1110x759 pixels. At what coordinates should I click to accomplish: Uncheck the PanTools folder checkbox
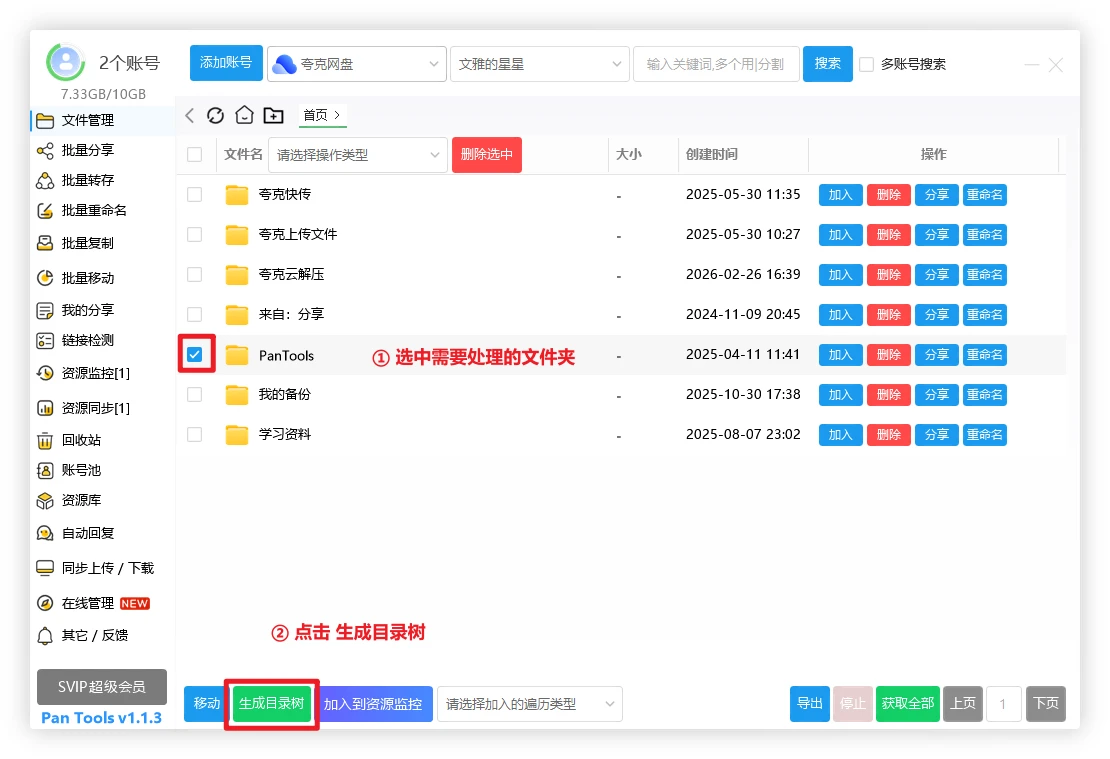click(x=195, y=355)
